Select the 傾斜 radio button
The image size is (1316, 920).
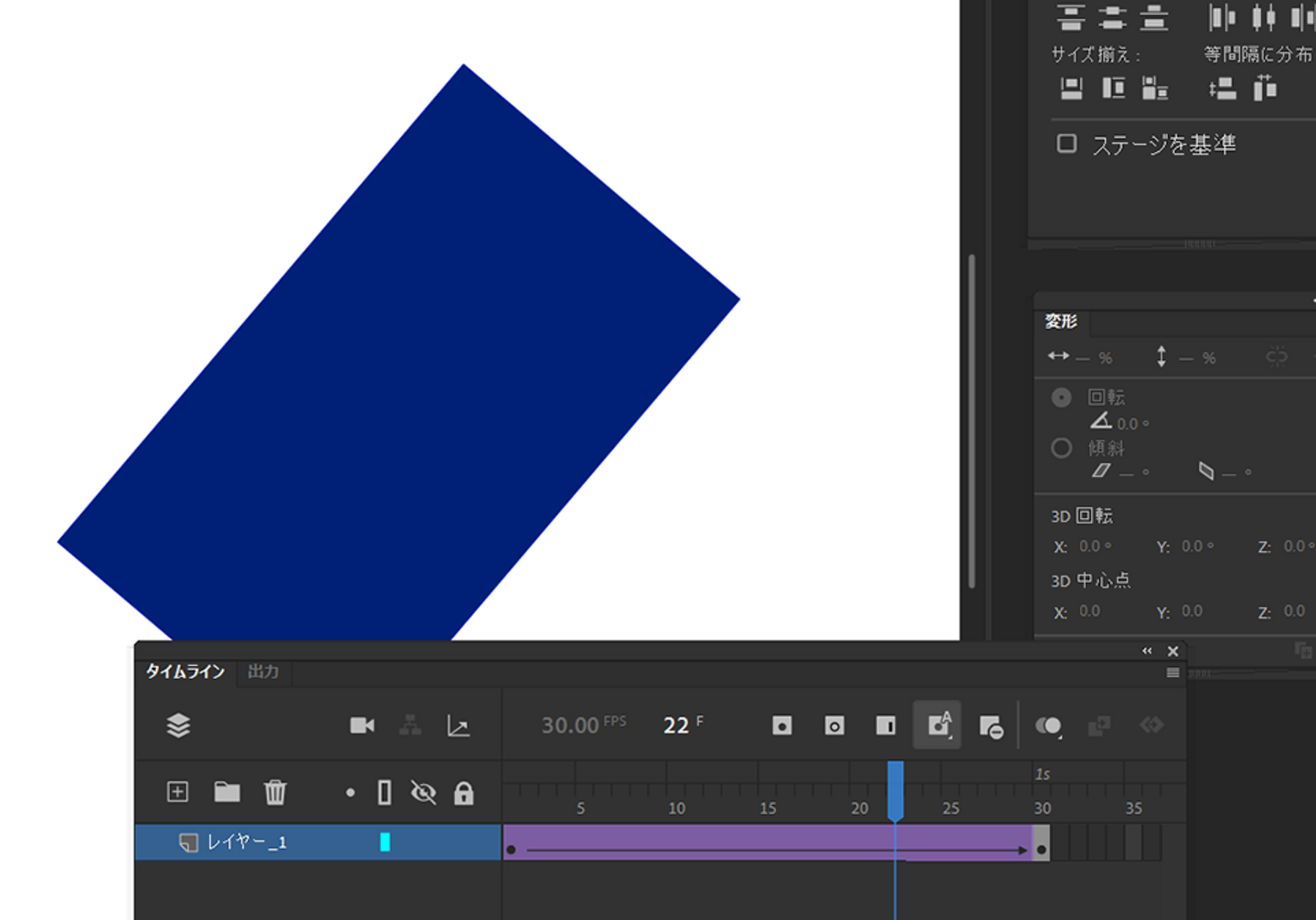[x=1061, y=449]
